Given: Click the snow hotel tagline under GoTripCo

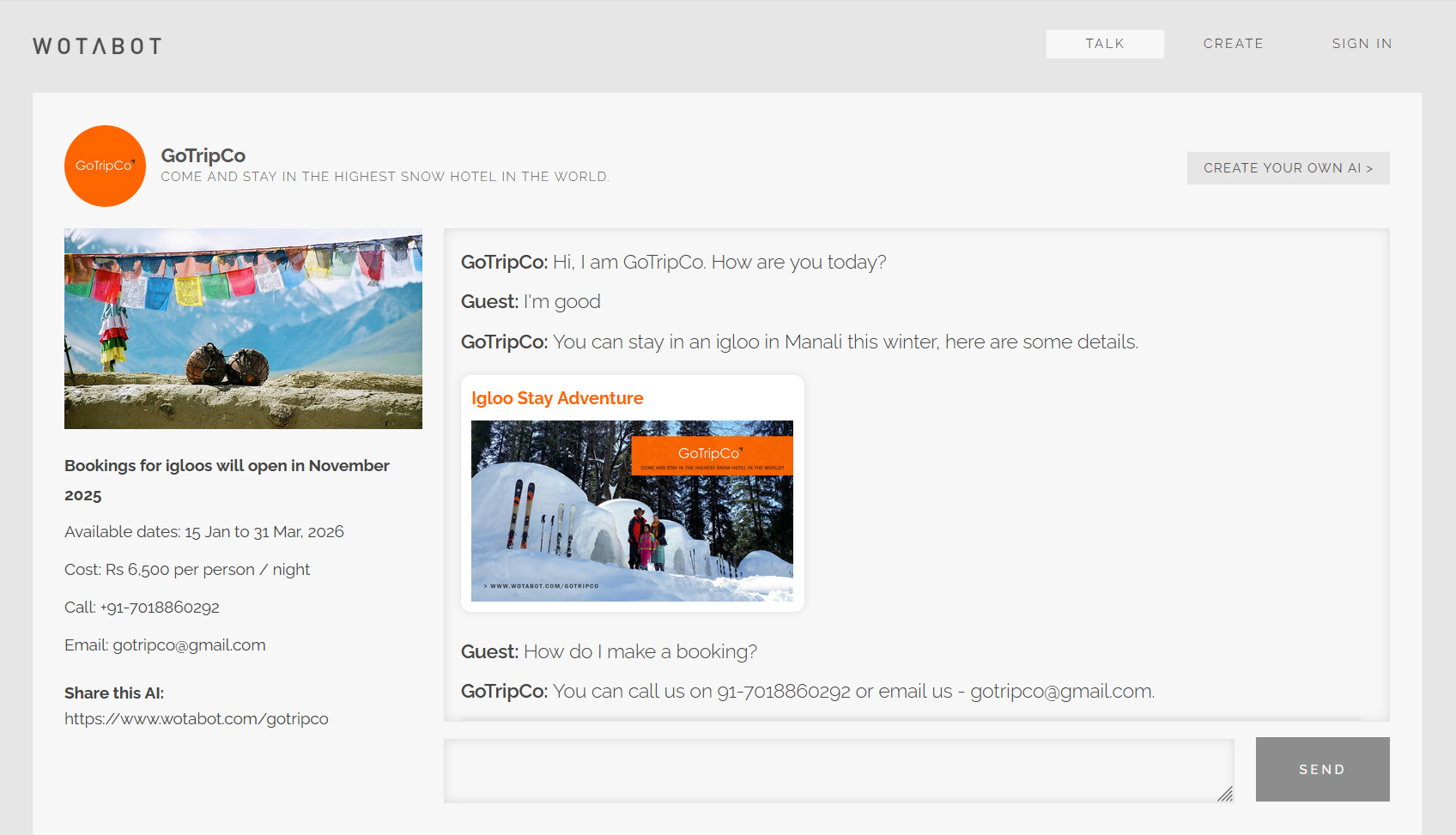Looking at the screenshot, I should pos(385,177).
